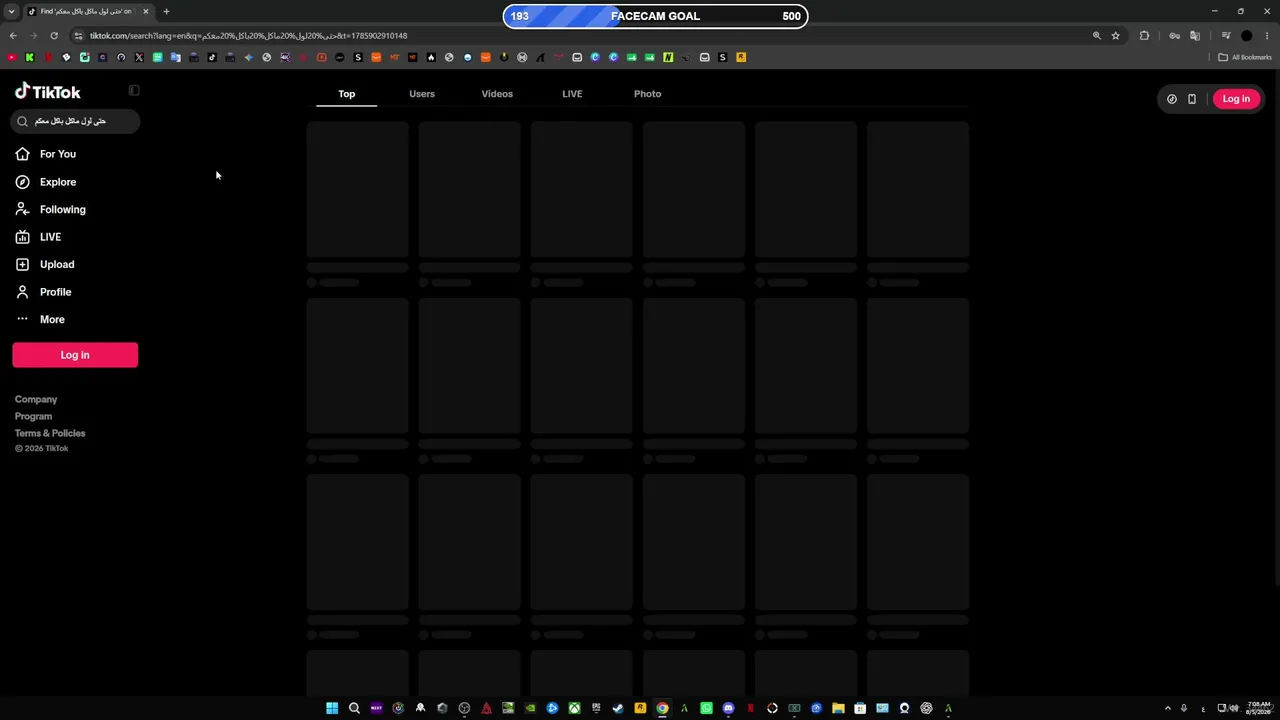This screenshot has width=1280, height=720.
Task: Open the All Bookmarks folder
Action: coord(1245,57)
